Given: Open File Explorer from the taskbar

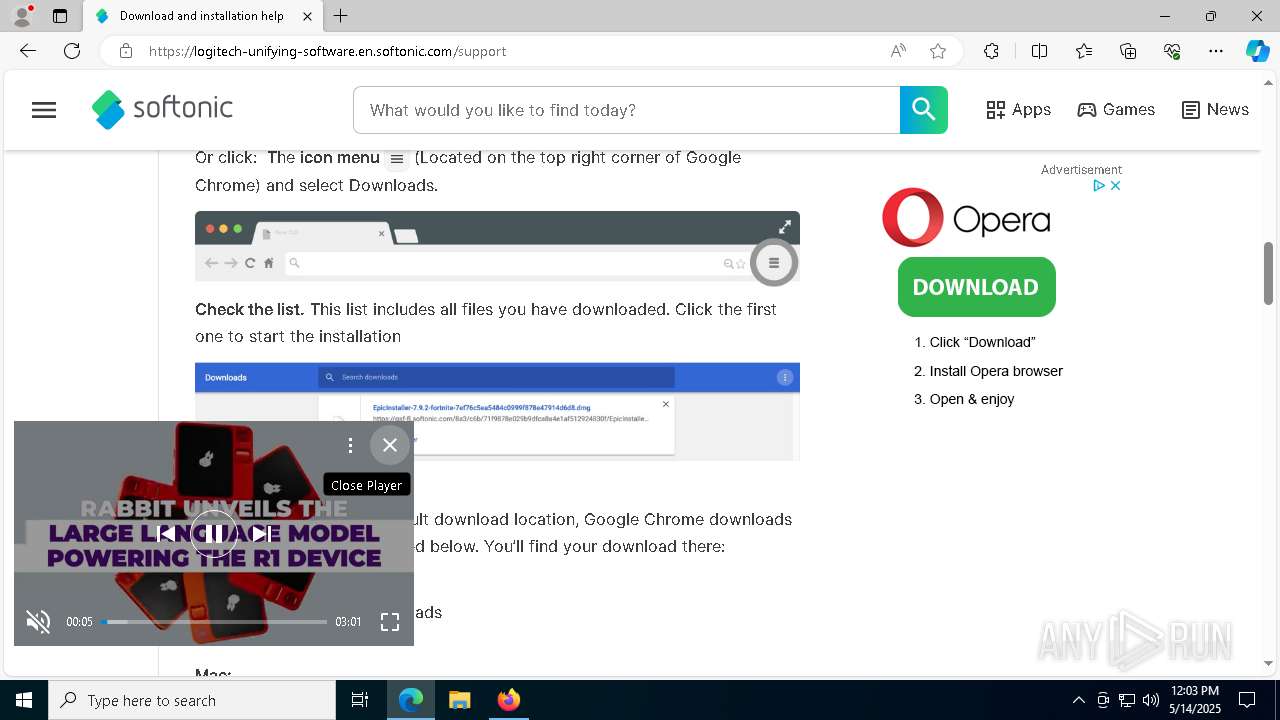Looking at the screenshot, I should click(459, 700).
